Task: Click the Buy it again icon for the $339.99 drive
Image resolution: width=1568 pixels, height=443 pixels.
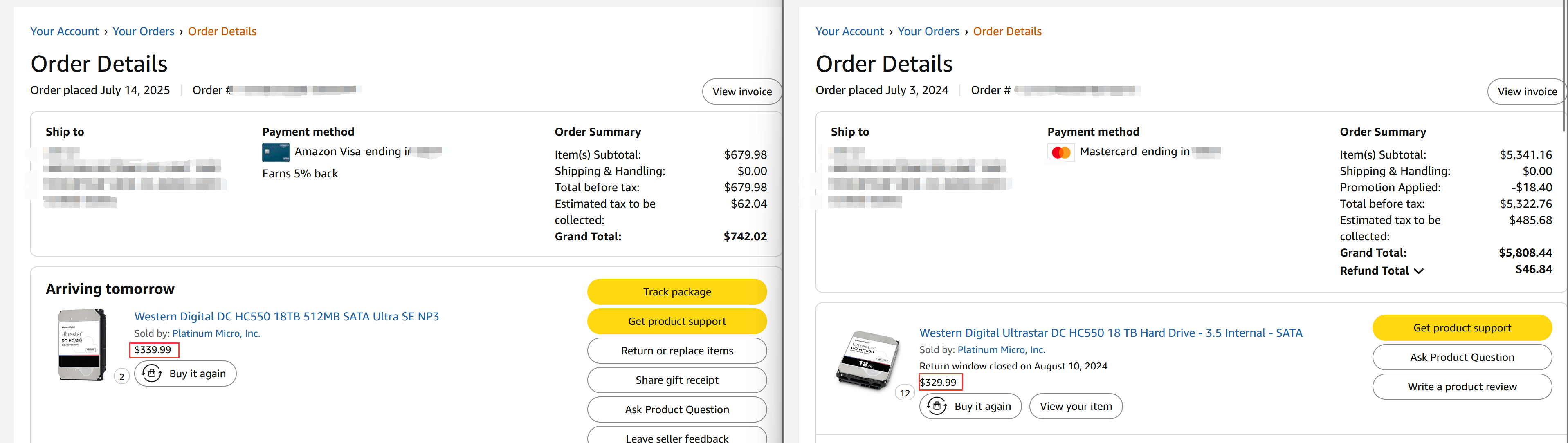Action: pos(152,373)
